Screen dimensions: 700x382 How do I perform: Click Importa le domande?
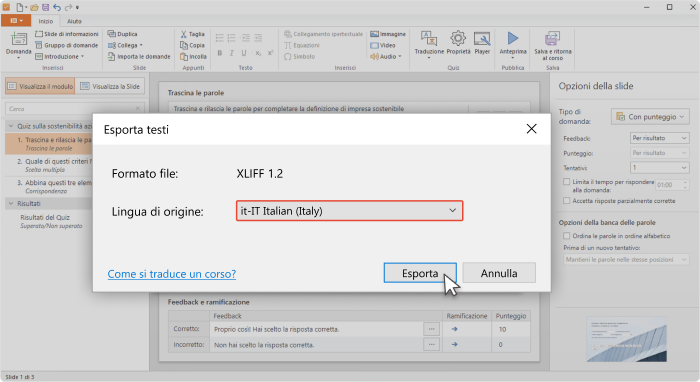tap(139, 57)
